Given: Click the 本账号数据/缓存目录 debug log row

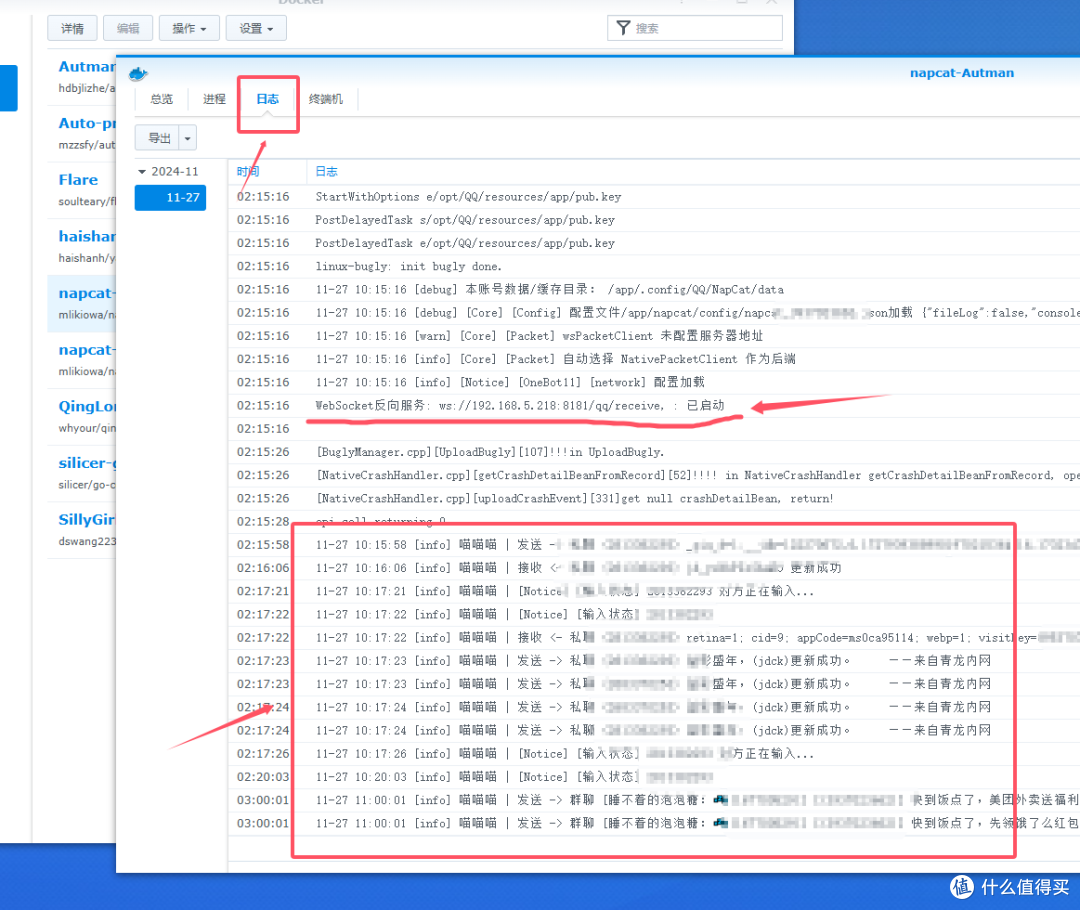Looking at the screenshot, I should [654, 290].
